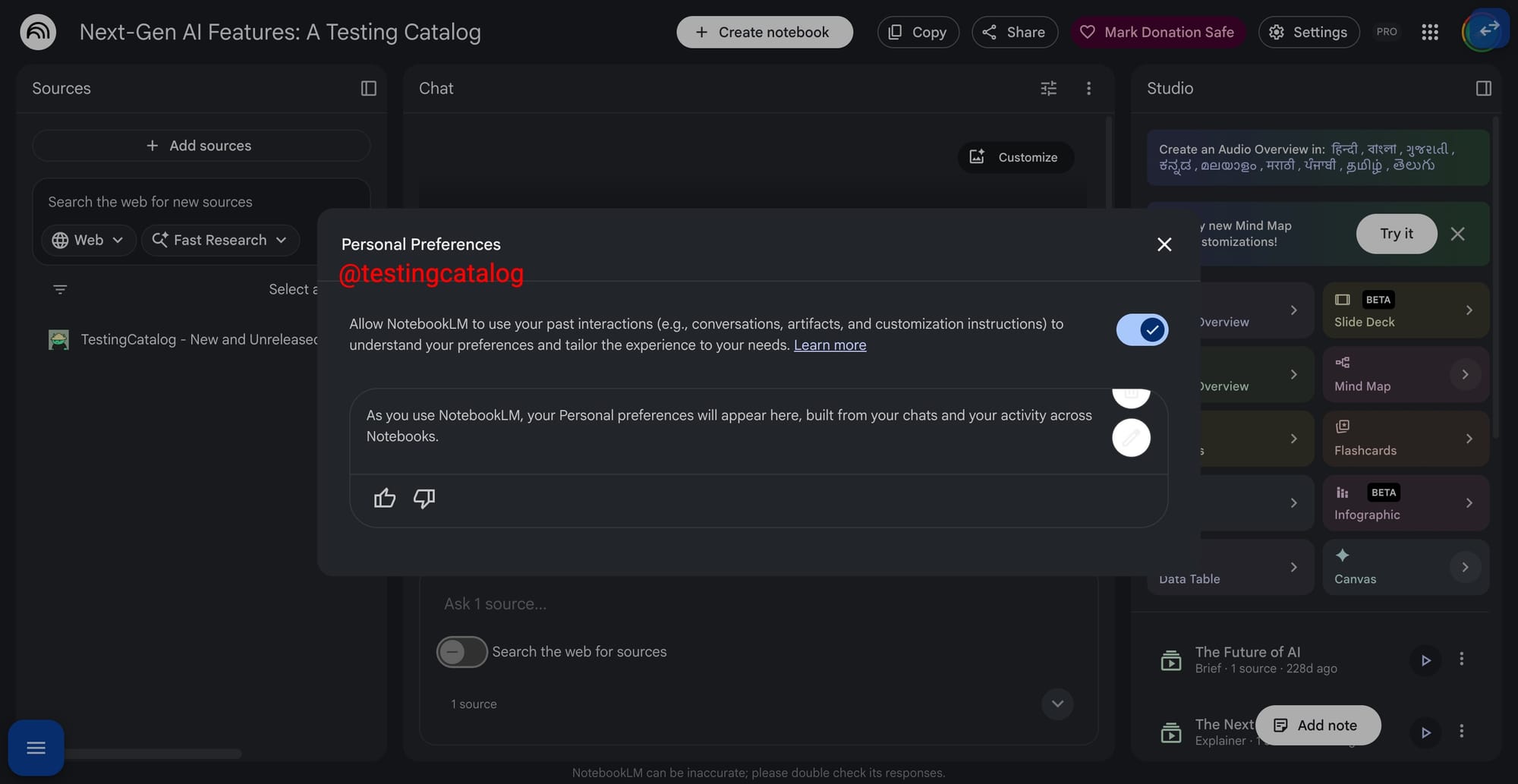Click the "1 source" count text

(x=474, y=704)
